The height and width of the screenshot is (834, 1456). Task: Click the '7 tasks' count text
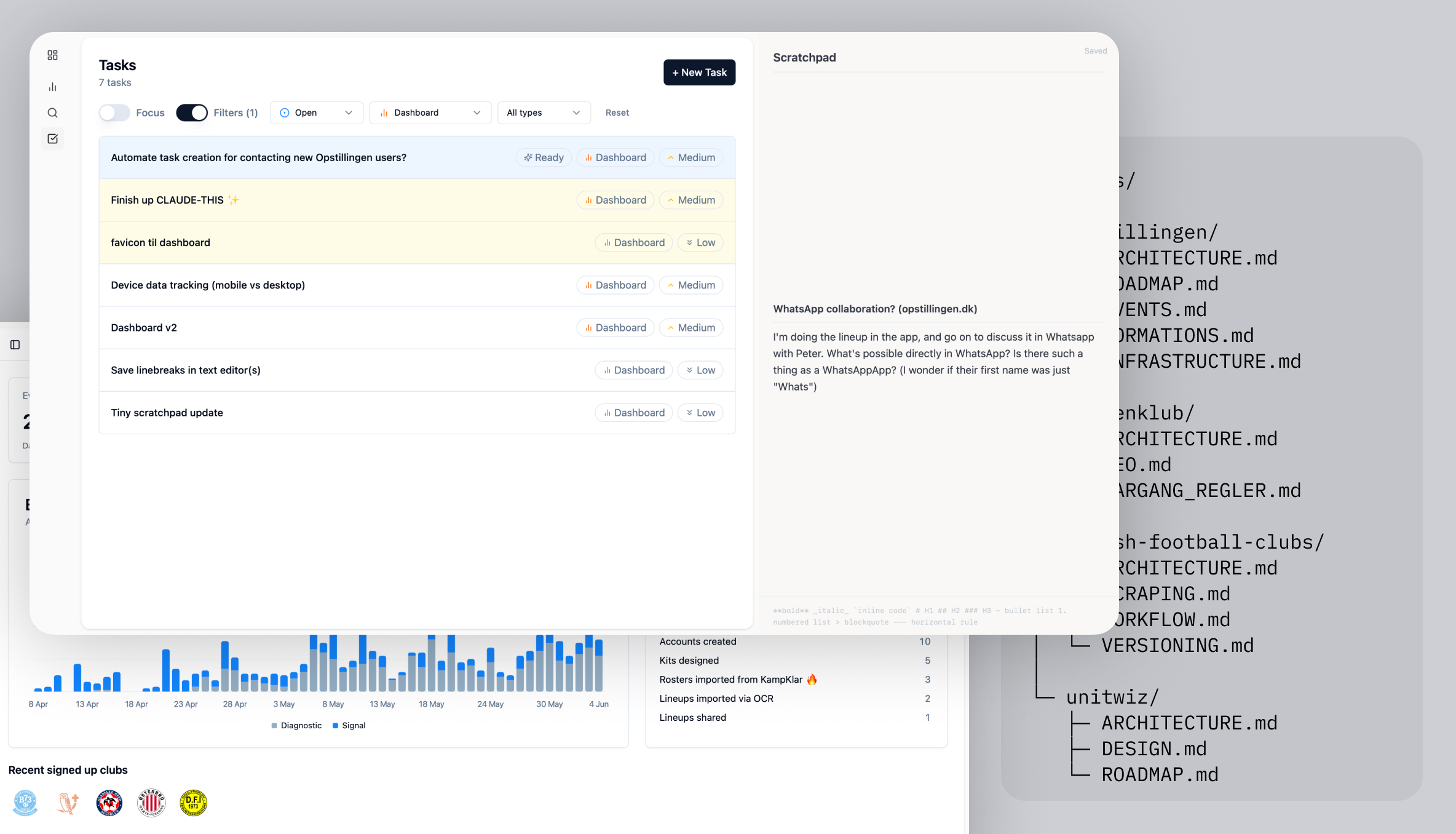click(115, 82)
